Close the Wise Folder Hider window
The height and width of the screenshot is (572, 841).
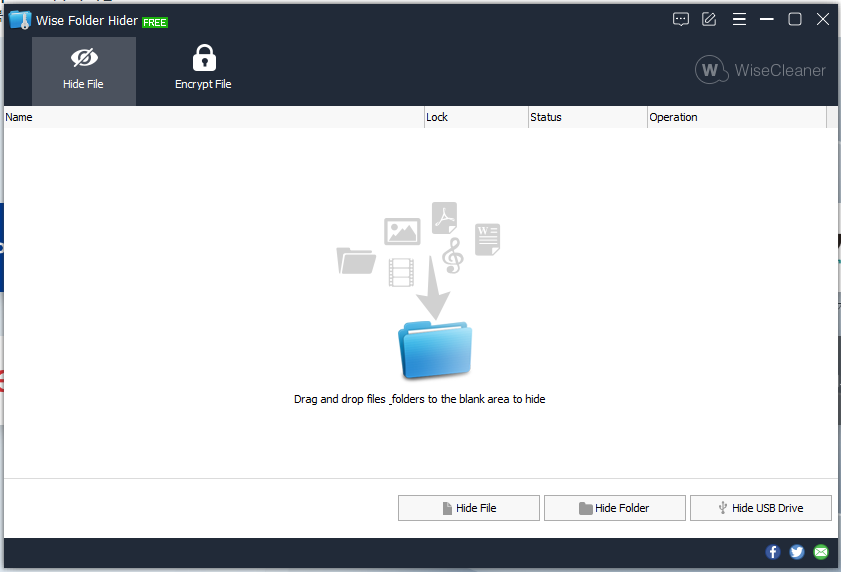[x=823, y=19]
